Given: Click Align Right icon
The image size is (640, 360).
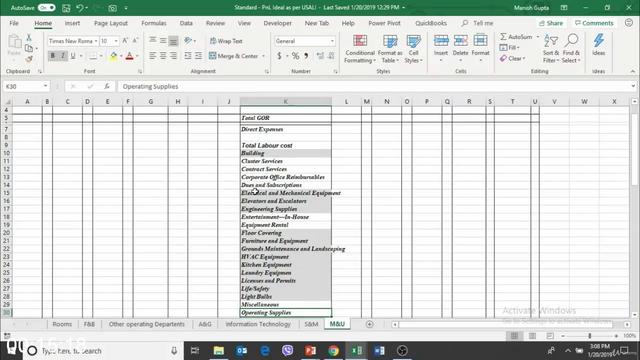Looking at the screenshot, I should coord(173,56).
